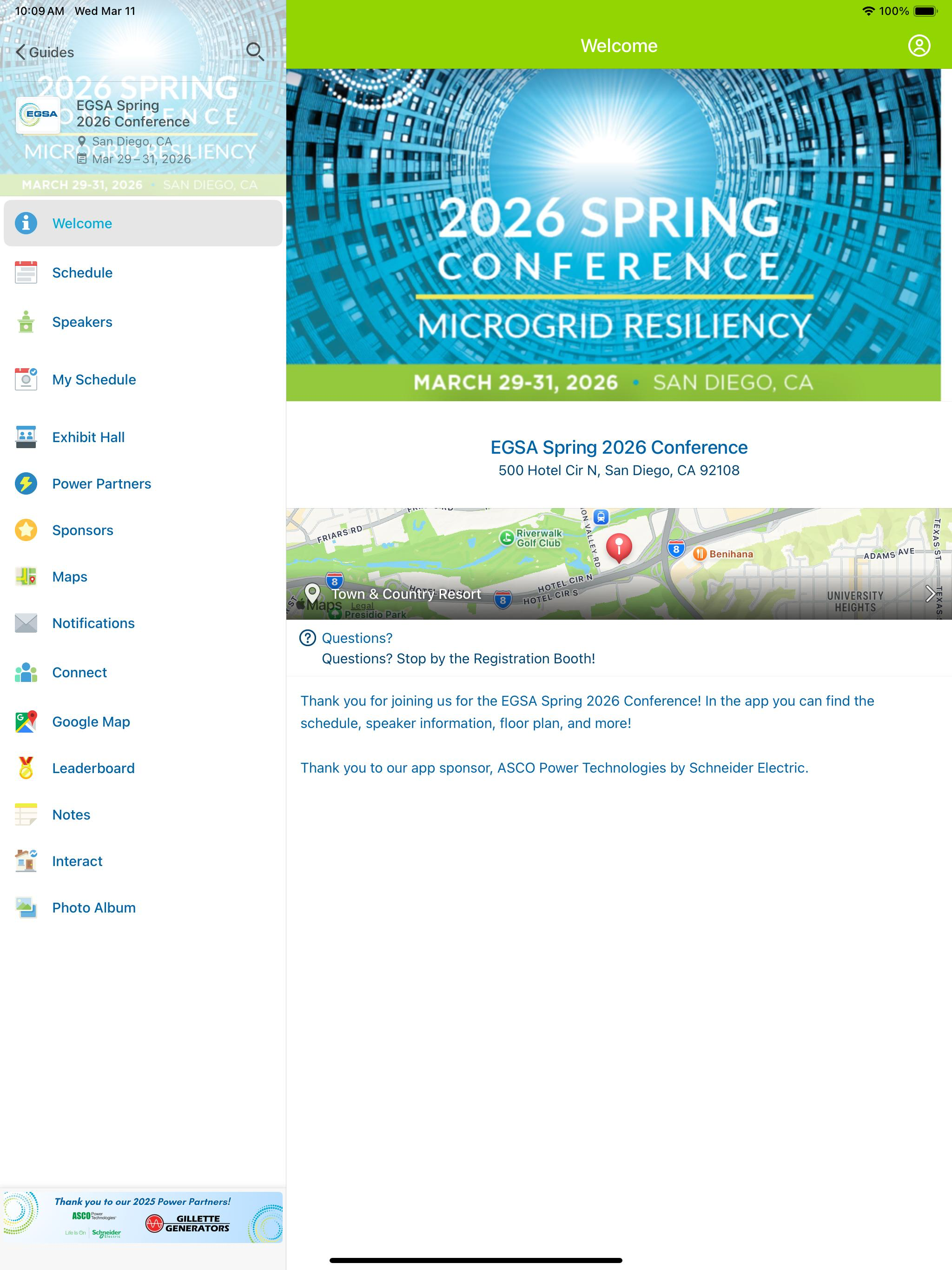Open the Leaderboard
Image resolution: width=952 pixels, height=1270 pixels.
click(x=143, y=768)
